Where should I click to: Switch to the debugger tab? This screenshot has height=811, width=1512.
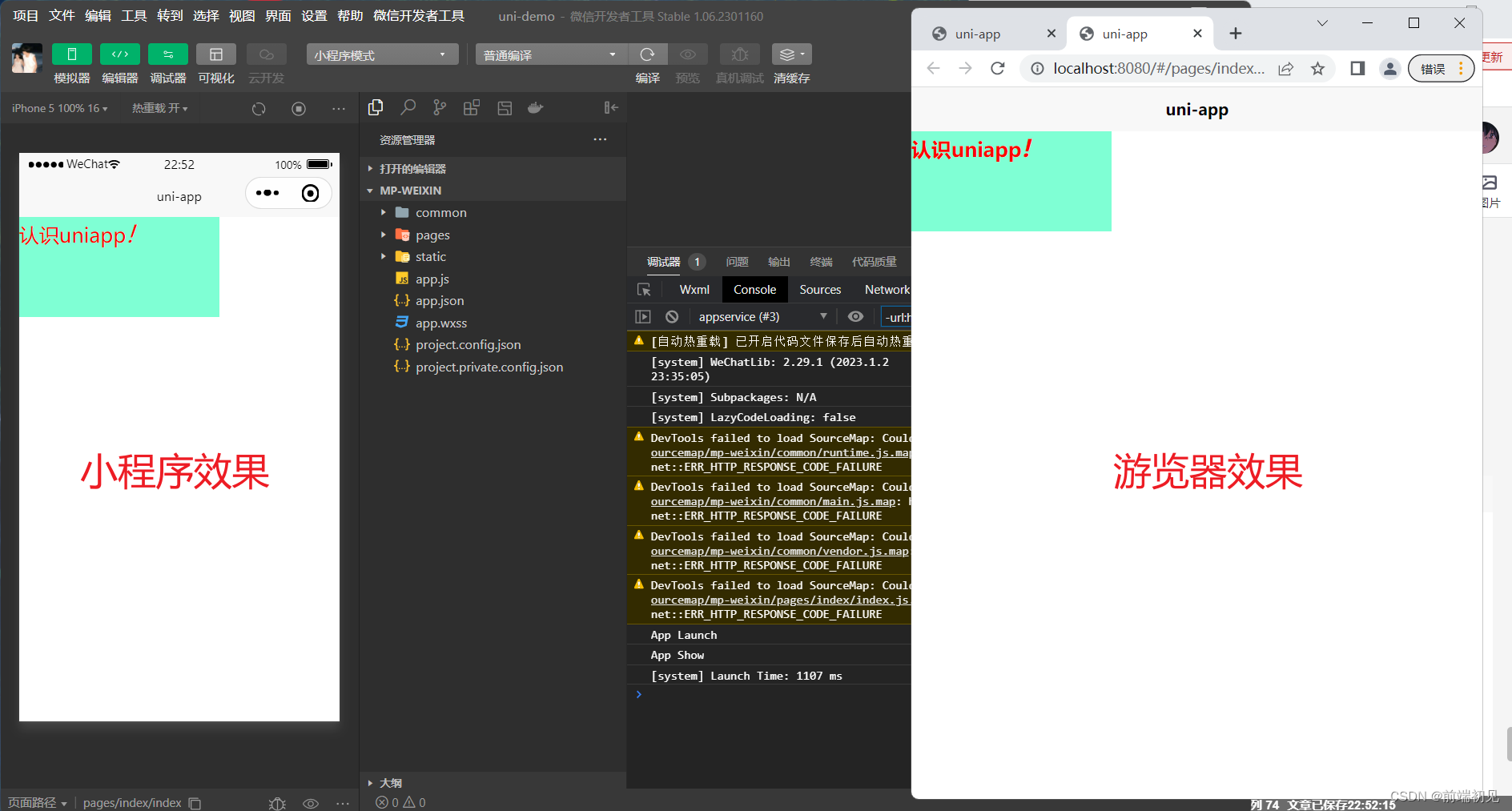coord(663,262)
